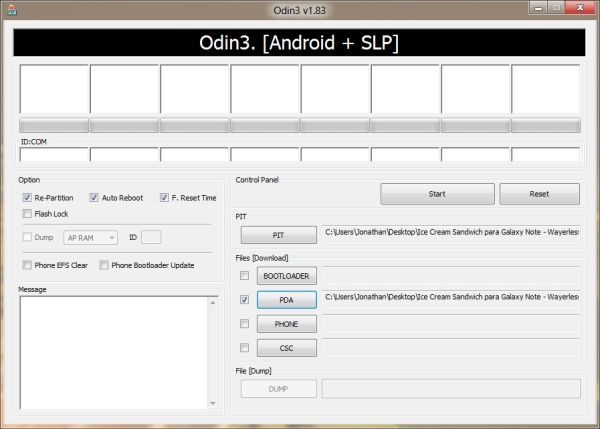Click the PIT file path field
The height and width of the screenshot is (429, 600).
[451, 234]
